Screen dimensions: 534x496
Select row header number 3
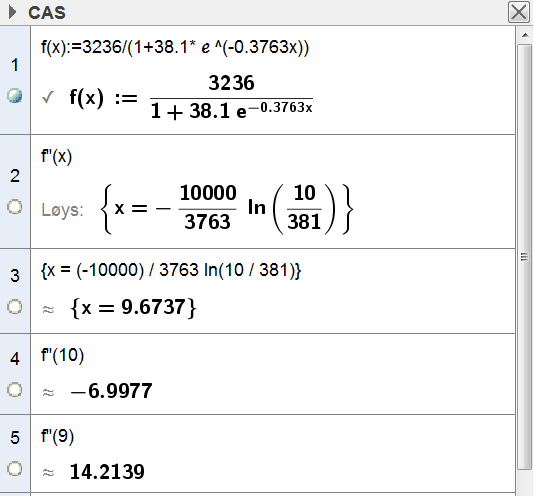click(15, 276)
